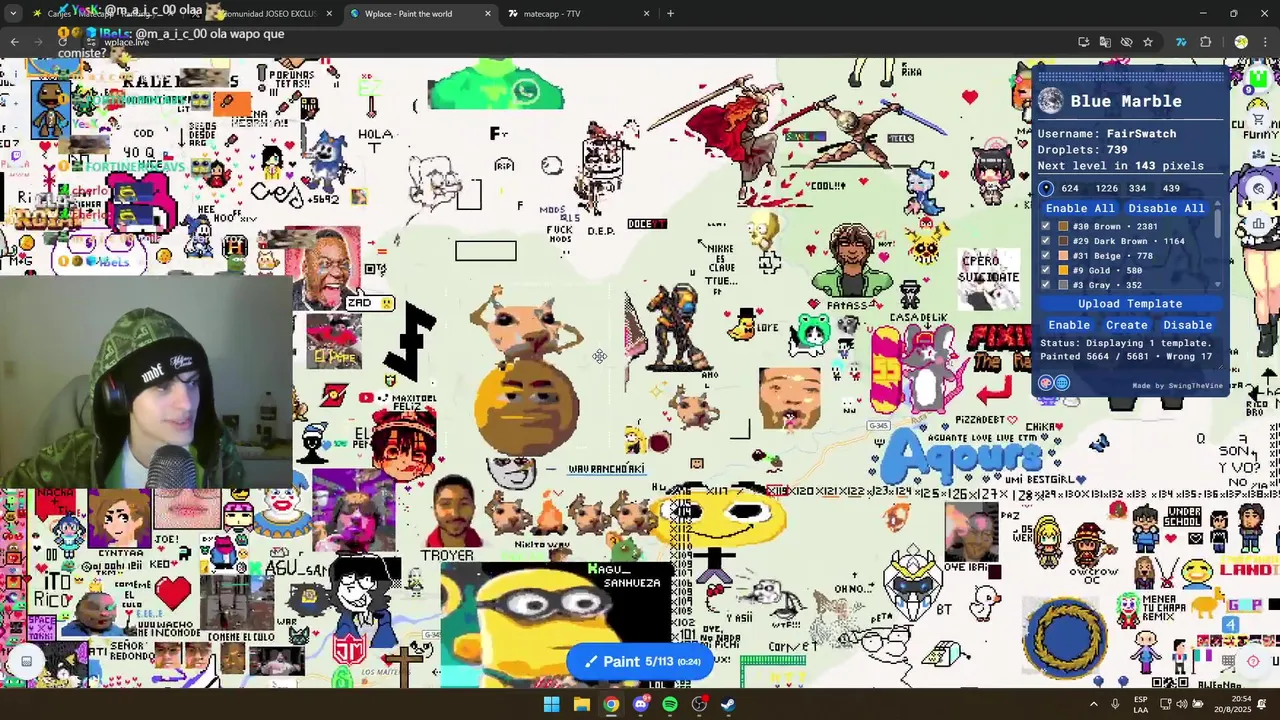This screenshot has width=1280, height=720.
Task: Open the Wplace leaderboard chart icon
Action: (1259, 222)
